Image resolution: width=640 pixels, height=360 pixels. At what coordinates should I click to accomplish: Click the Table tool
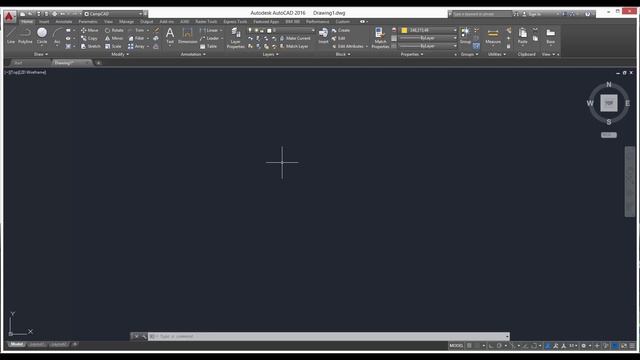[x=209, y=47]
